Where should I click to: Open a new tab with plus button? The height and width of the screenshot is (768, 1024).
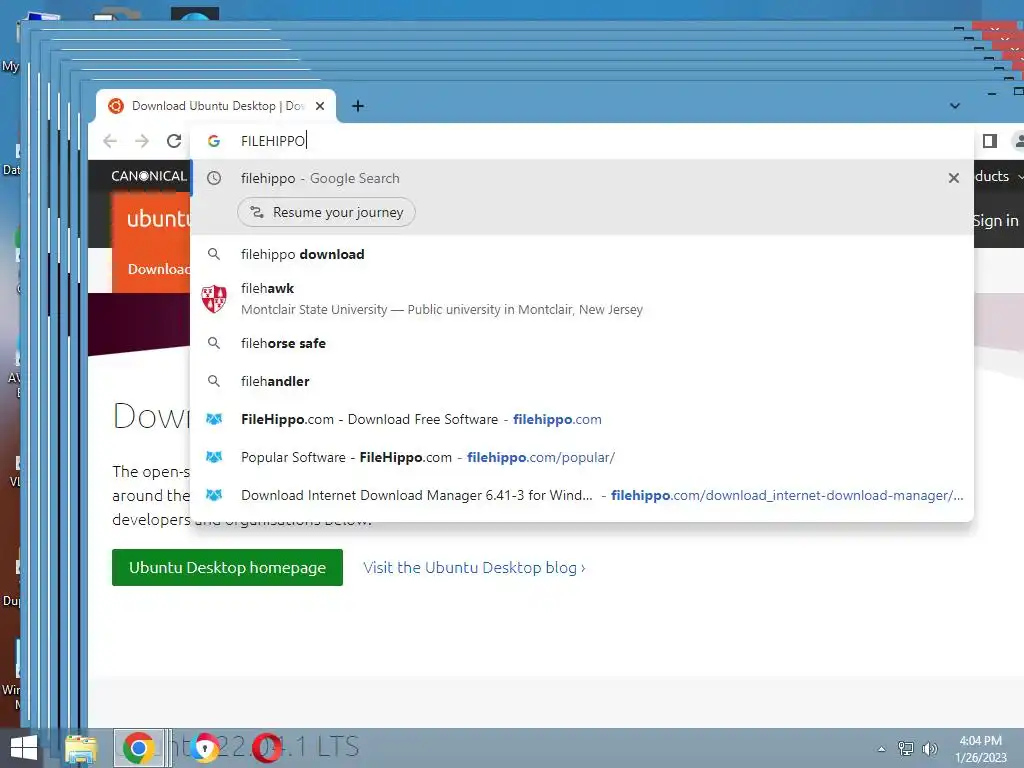pyautogui.click(x=358, y=106)
